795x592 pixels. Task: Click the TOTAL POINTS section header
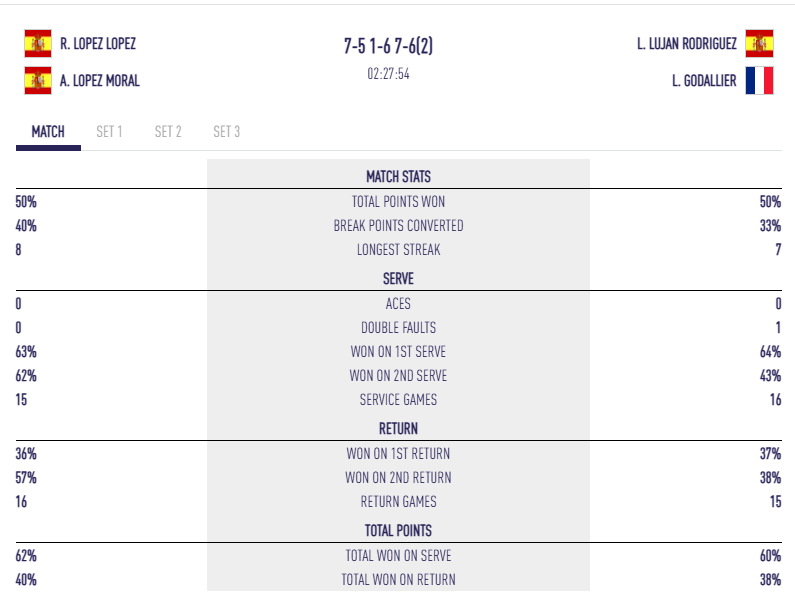pos(399,531)
